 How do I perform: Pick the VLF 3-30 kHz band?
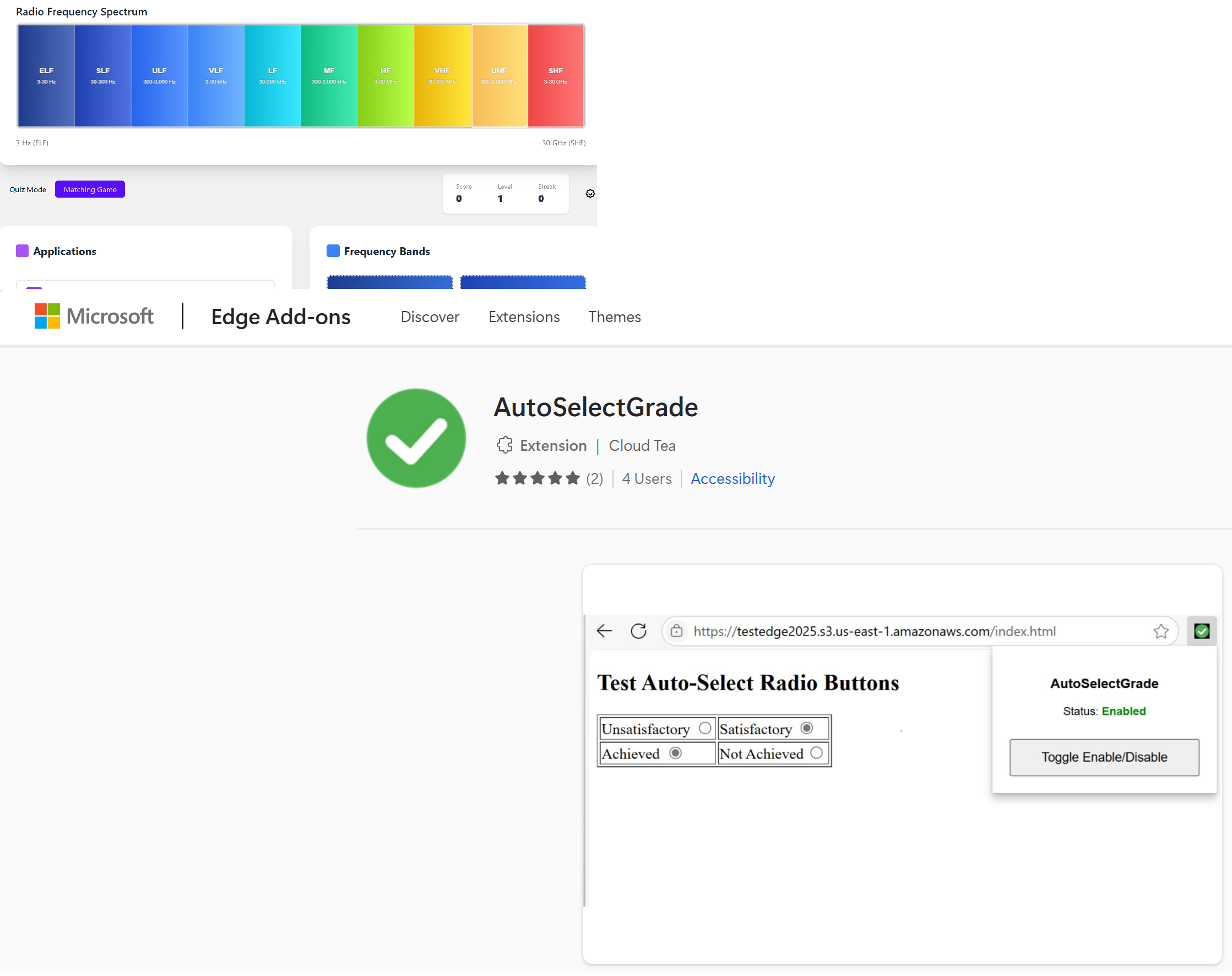click(x=216, y=75)
